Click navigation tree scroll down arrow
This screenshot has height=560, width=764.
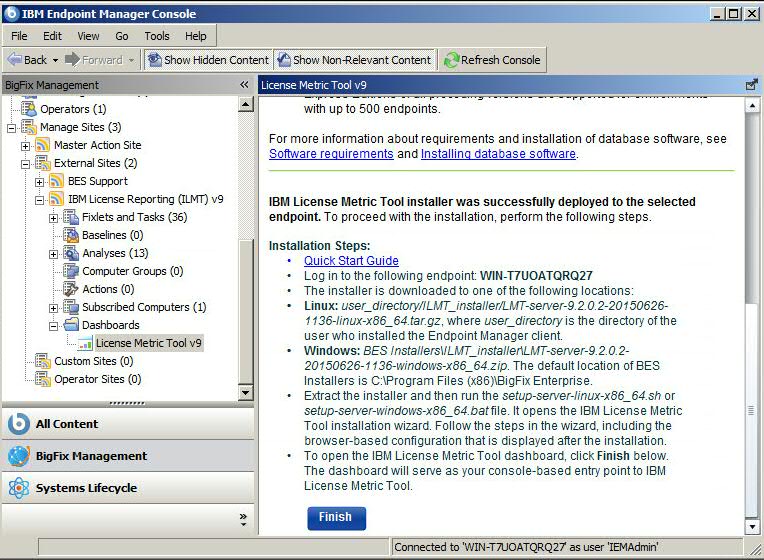tap(246, 392)
